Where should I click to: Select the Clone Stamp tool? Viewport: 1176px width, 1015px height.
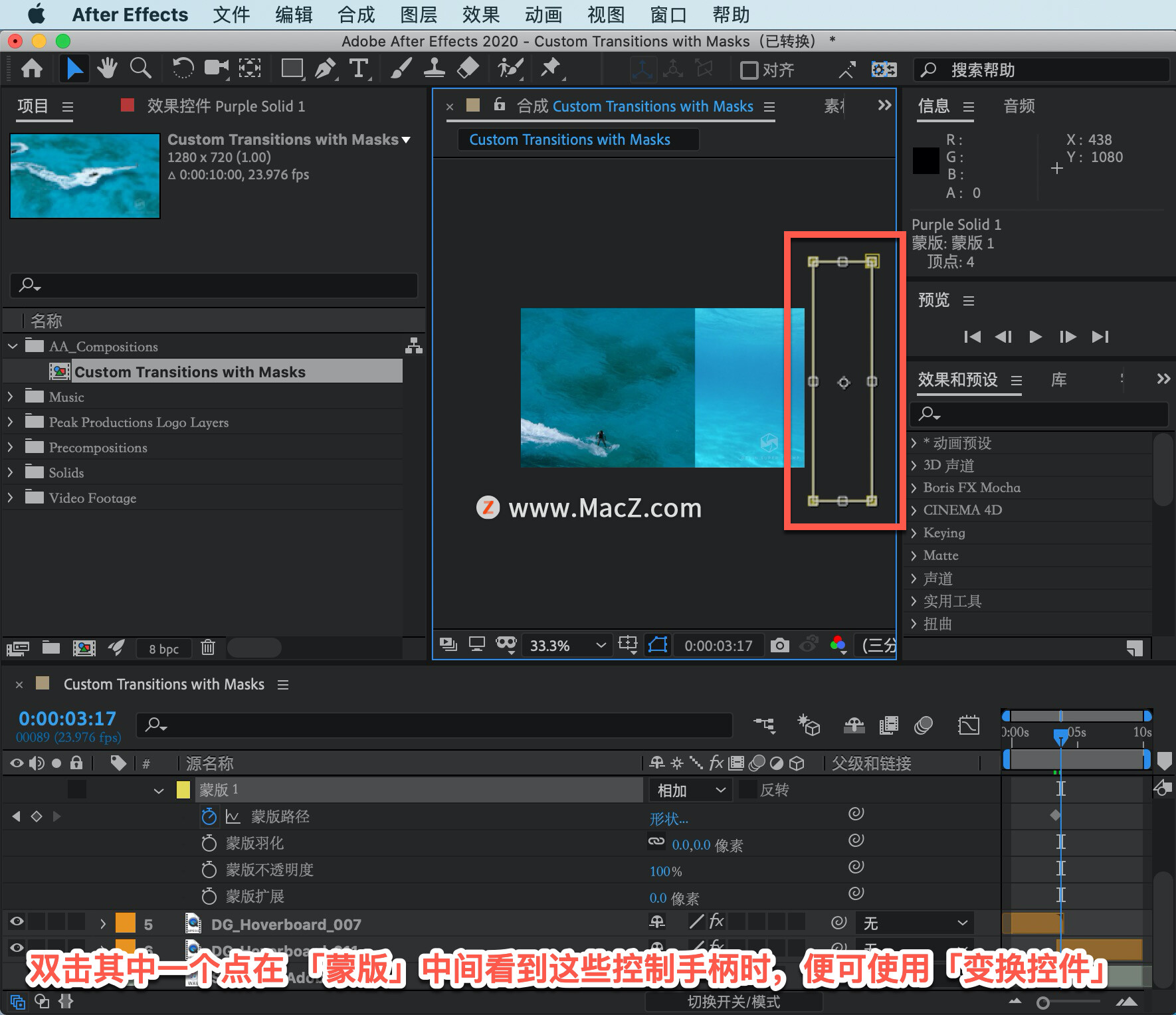pos(435,68)
